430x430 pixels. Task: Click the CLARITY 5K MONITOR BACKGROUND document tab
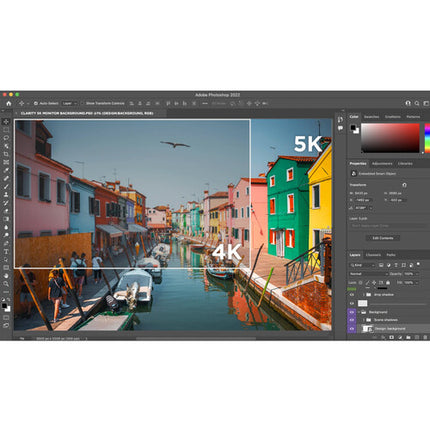(87, 113)
